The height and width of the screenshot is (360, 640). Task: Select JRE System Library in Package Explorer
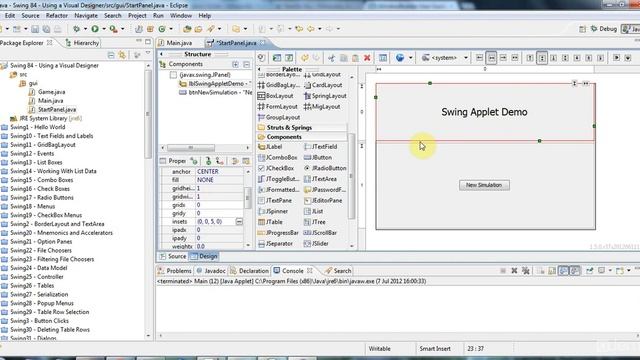(46, 118)
